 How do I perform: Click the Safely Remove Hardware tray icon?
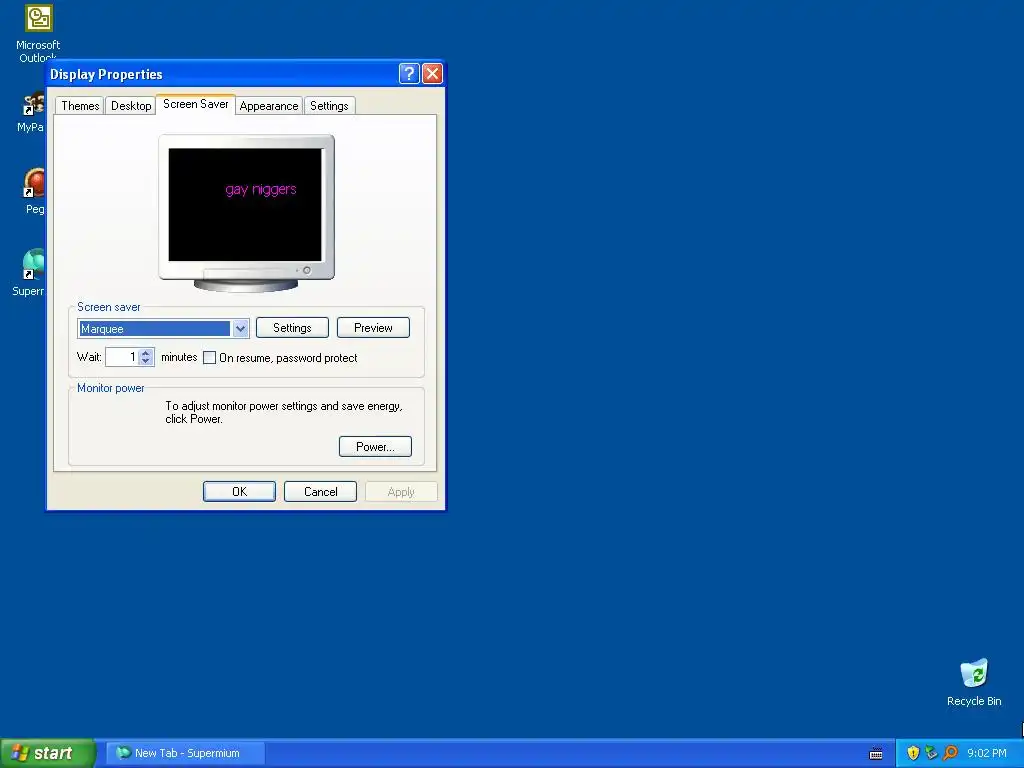pyautogui.click(x=931, y=753)
